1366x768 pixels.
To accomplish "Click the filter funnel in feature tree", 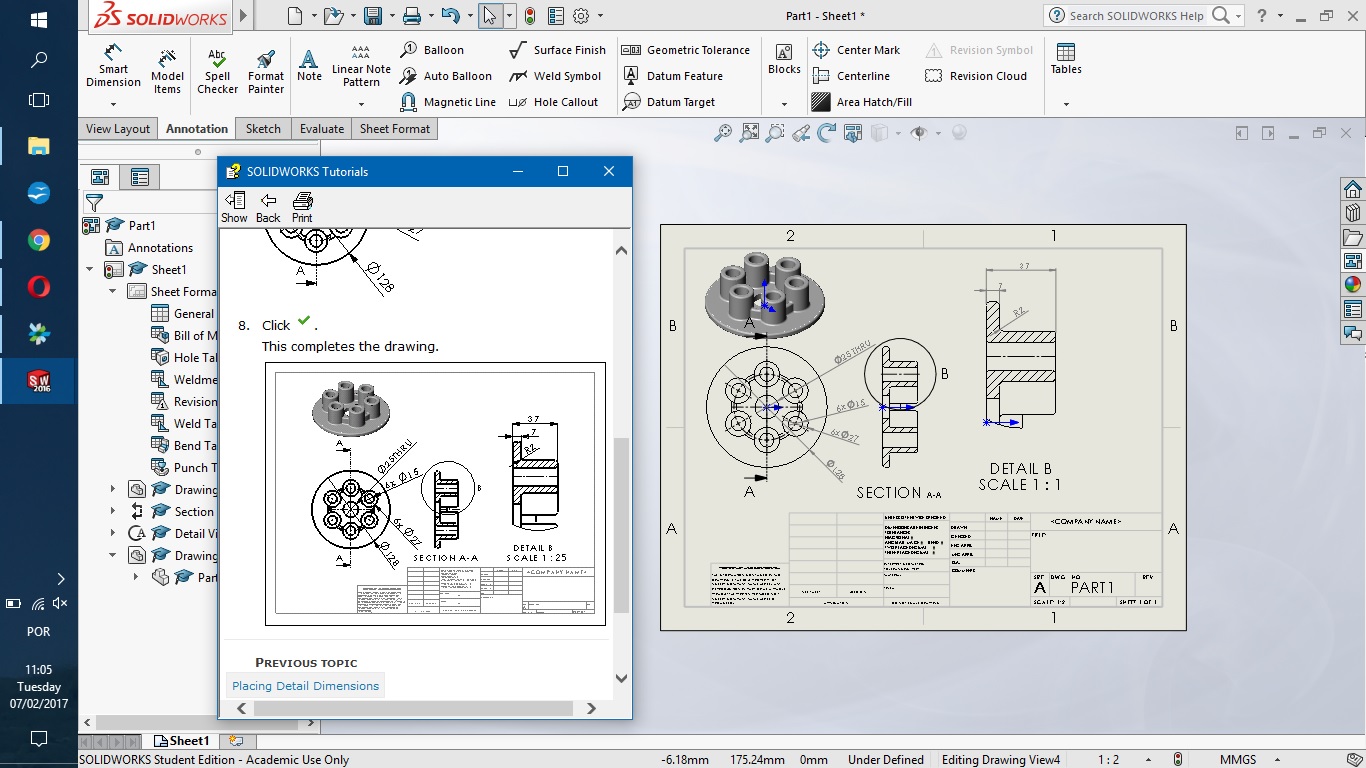I will [94, 204].
